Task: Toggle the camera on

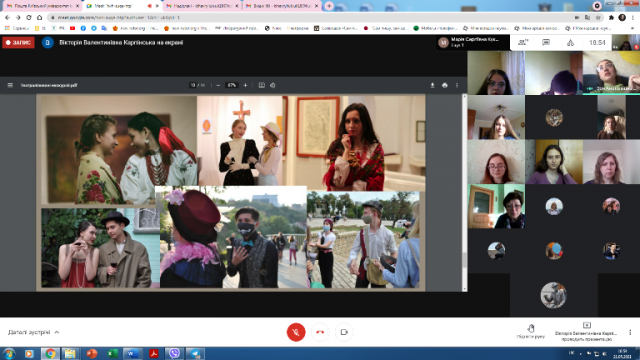Action: point(344,332)
